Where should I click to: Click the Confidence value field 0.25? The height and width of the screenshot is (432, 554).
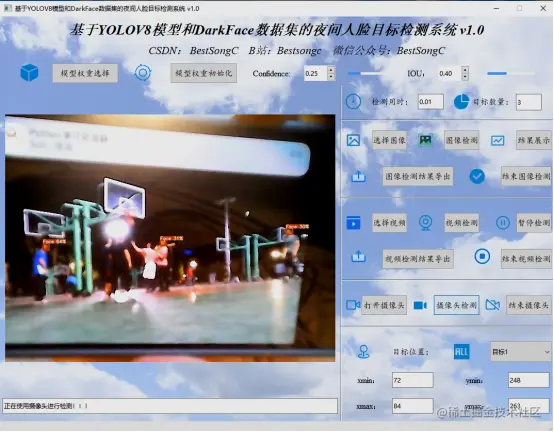pyautogui.click(x=316, y=73)
